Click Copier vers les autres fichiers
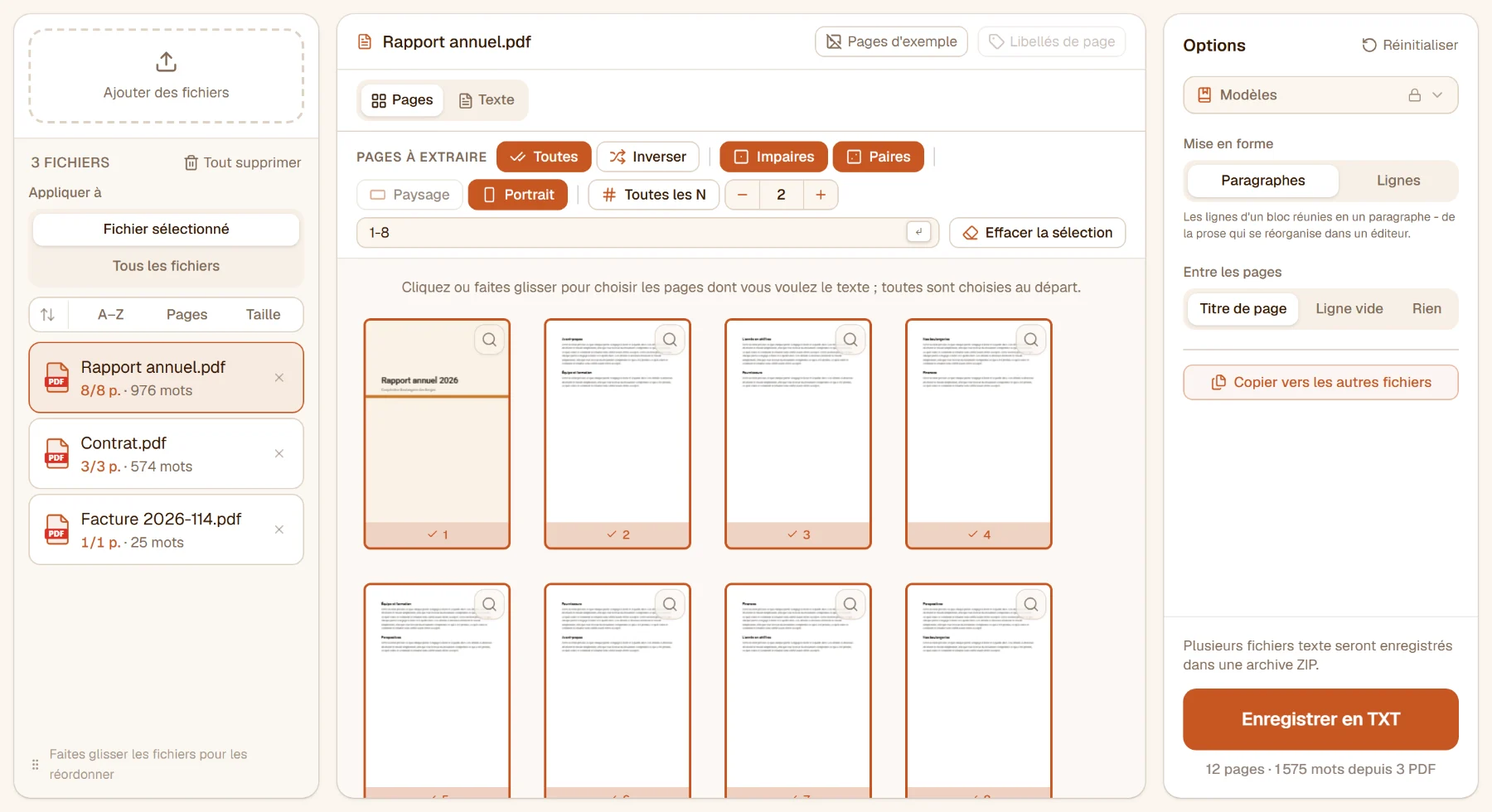The image size is (1492, 812). point(1320,383)
